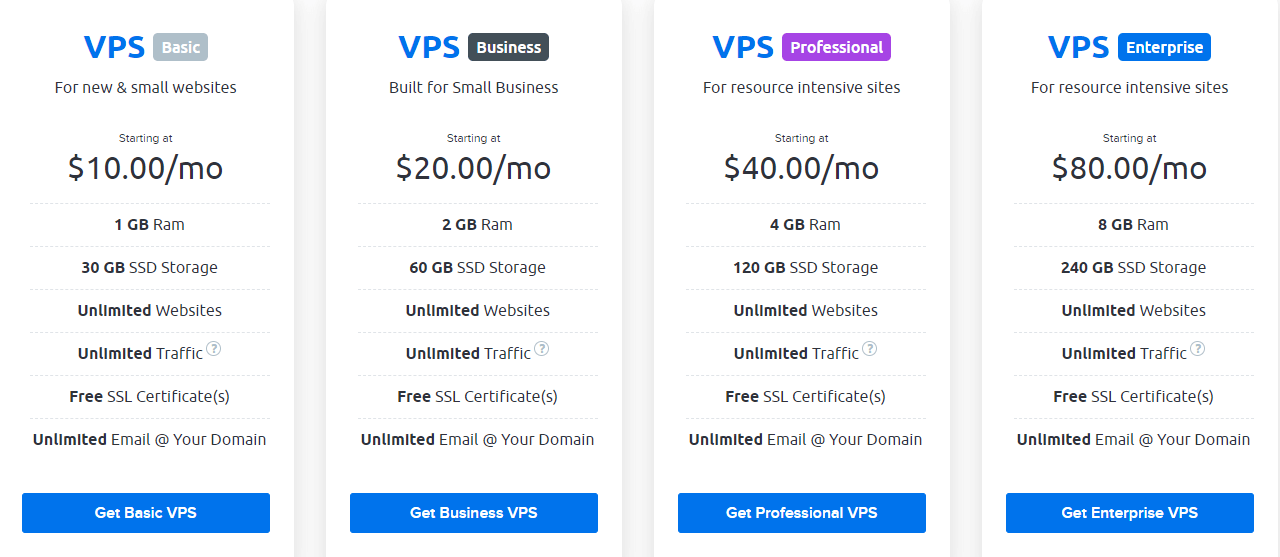
Task: Select the blue Enterprise badge label
Action: coord(1164,47)
